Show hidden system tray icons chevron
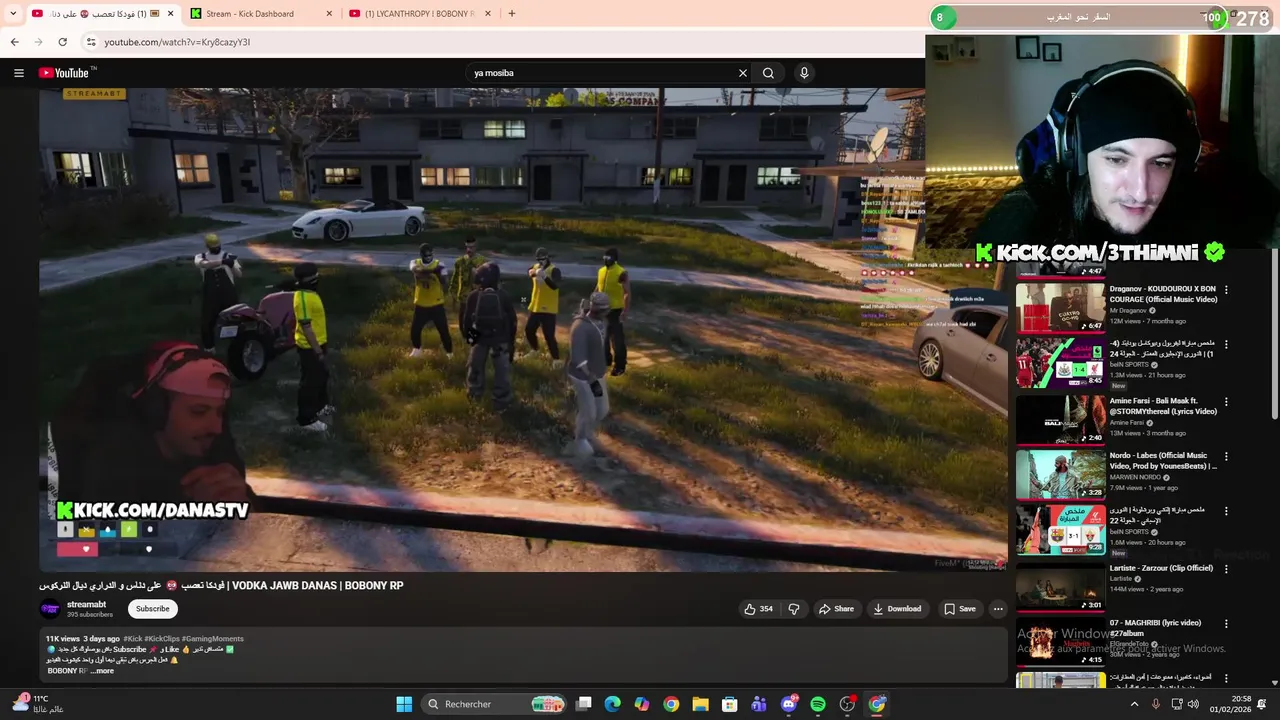The width and height of the screenshot is (1280, 720). [x=1134, y=704]
